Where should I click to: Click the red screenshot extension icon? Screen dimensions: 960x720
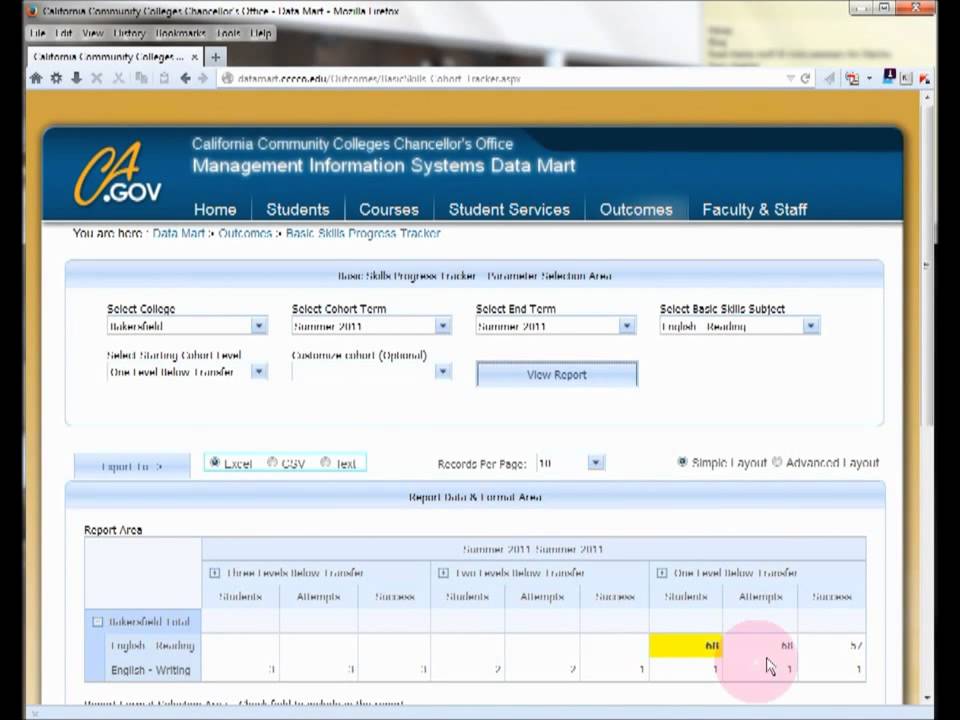852,78
